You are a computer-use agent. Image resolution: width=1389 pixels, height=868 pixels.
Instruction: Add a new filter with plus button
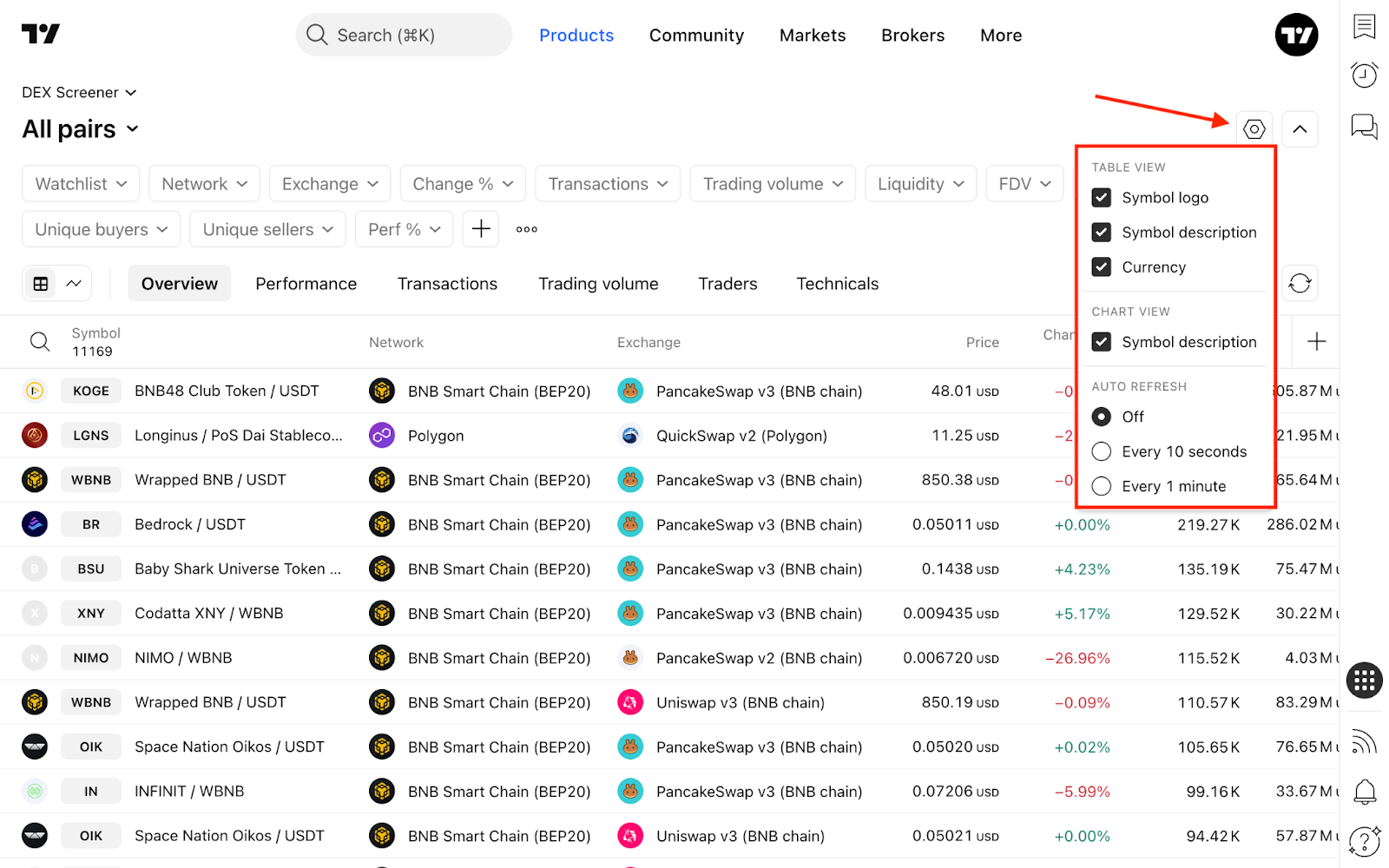tap(481, 229)
